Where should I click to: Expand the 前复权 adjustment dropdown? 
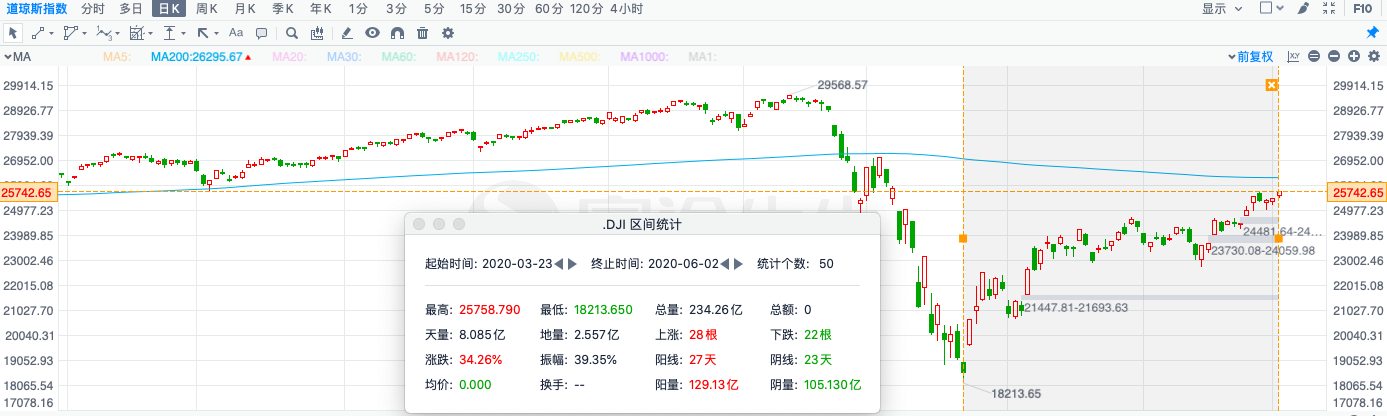point(1250,56)
